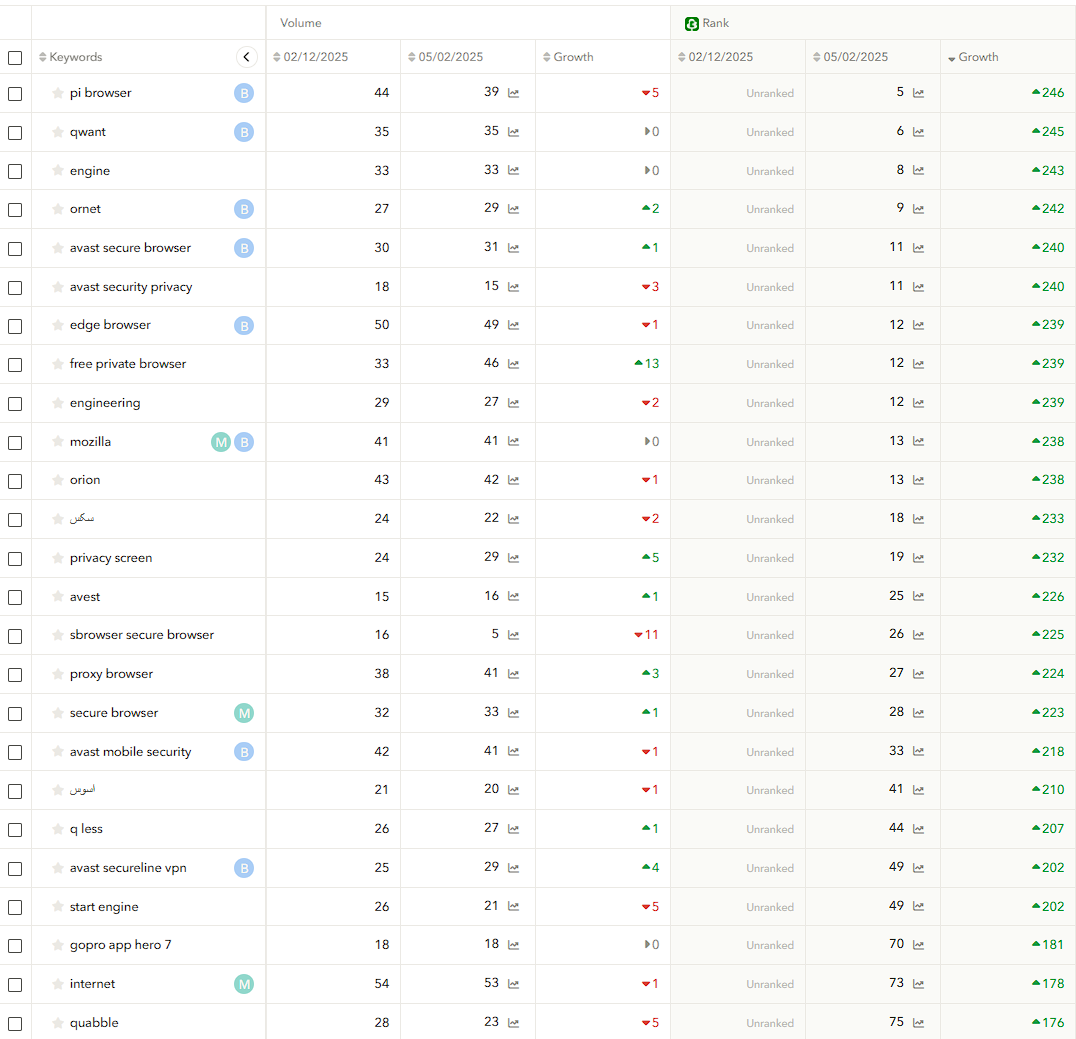Check the orion row checkbox

(15, 481)
